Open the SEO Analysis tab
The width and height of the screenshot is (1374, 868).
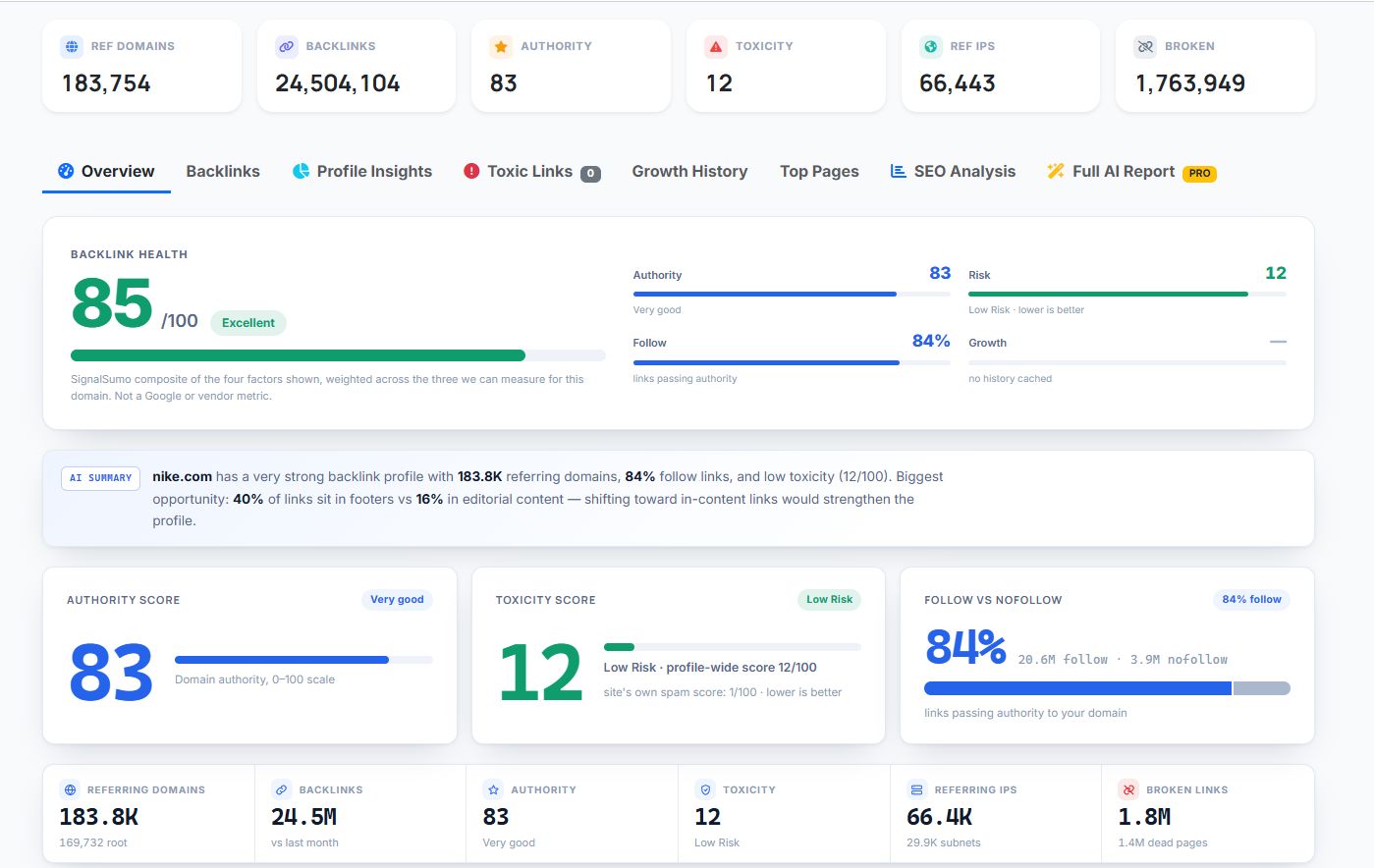pyautogui.click(x=953, y=172)
